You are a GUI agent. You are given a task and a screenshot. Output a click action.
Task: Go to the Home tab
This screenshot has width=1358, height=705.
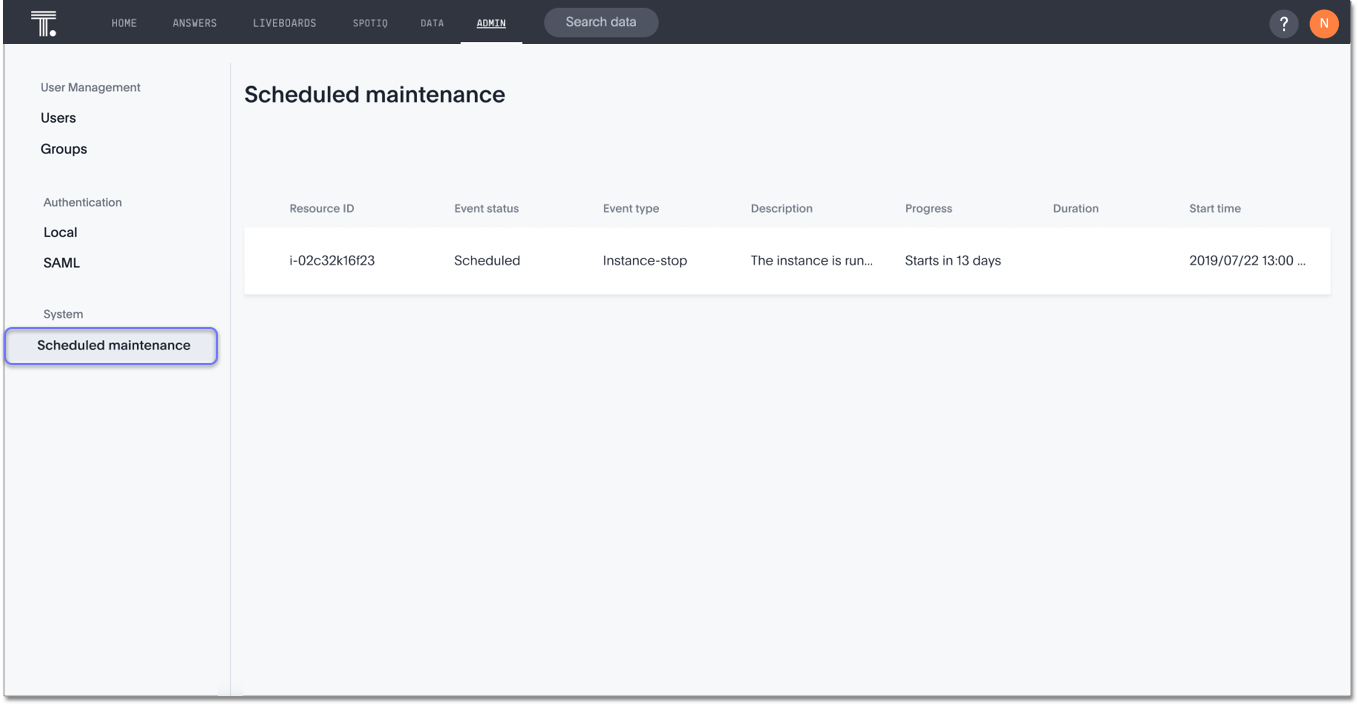click(x=124, y=23)
